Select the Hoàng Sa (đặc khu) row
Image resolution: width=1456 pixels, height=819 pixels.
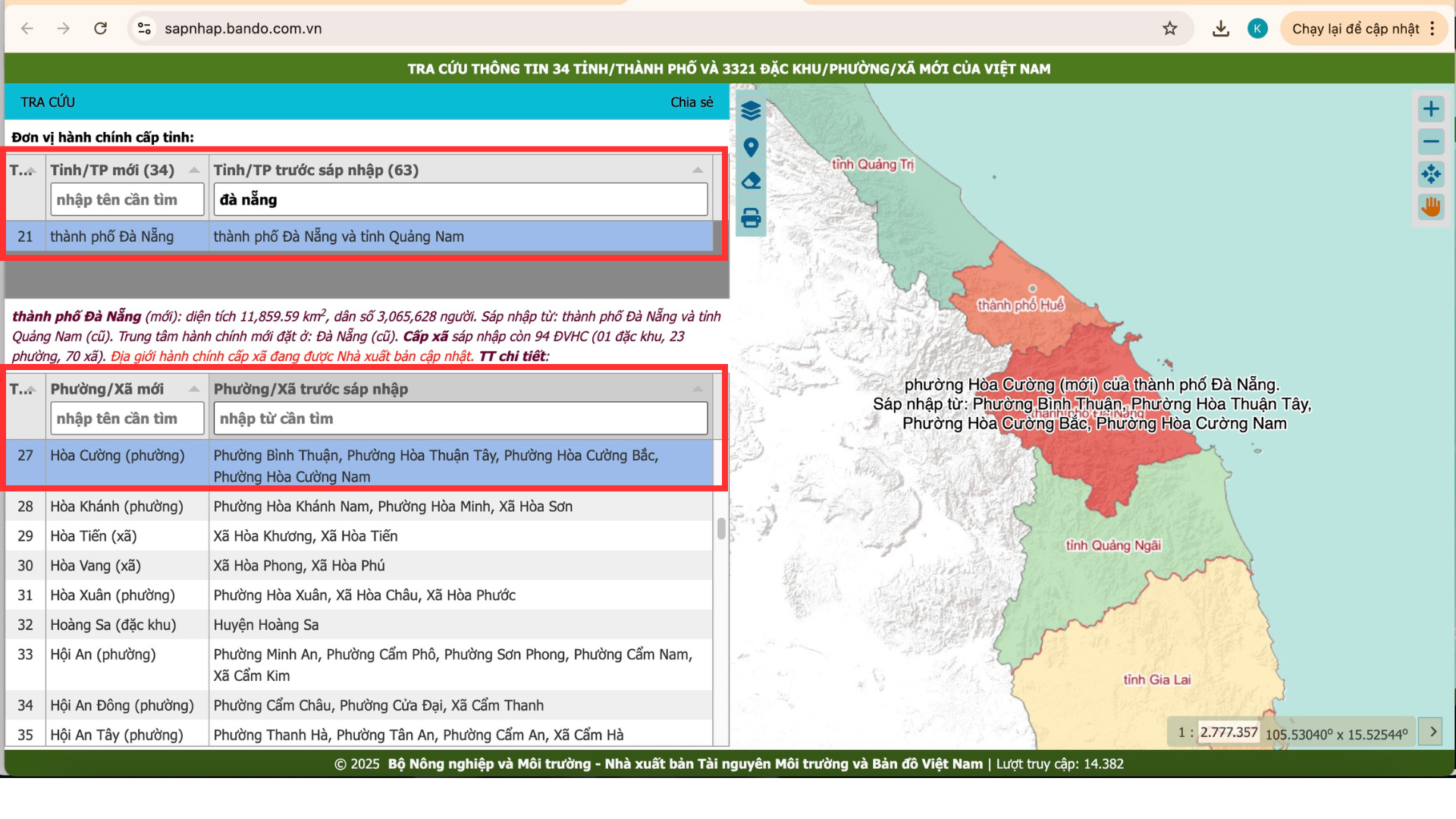click(x=359, y=625)
